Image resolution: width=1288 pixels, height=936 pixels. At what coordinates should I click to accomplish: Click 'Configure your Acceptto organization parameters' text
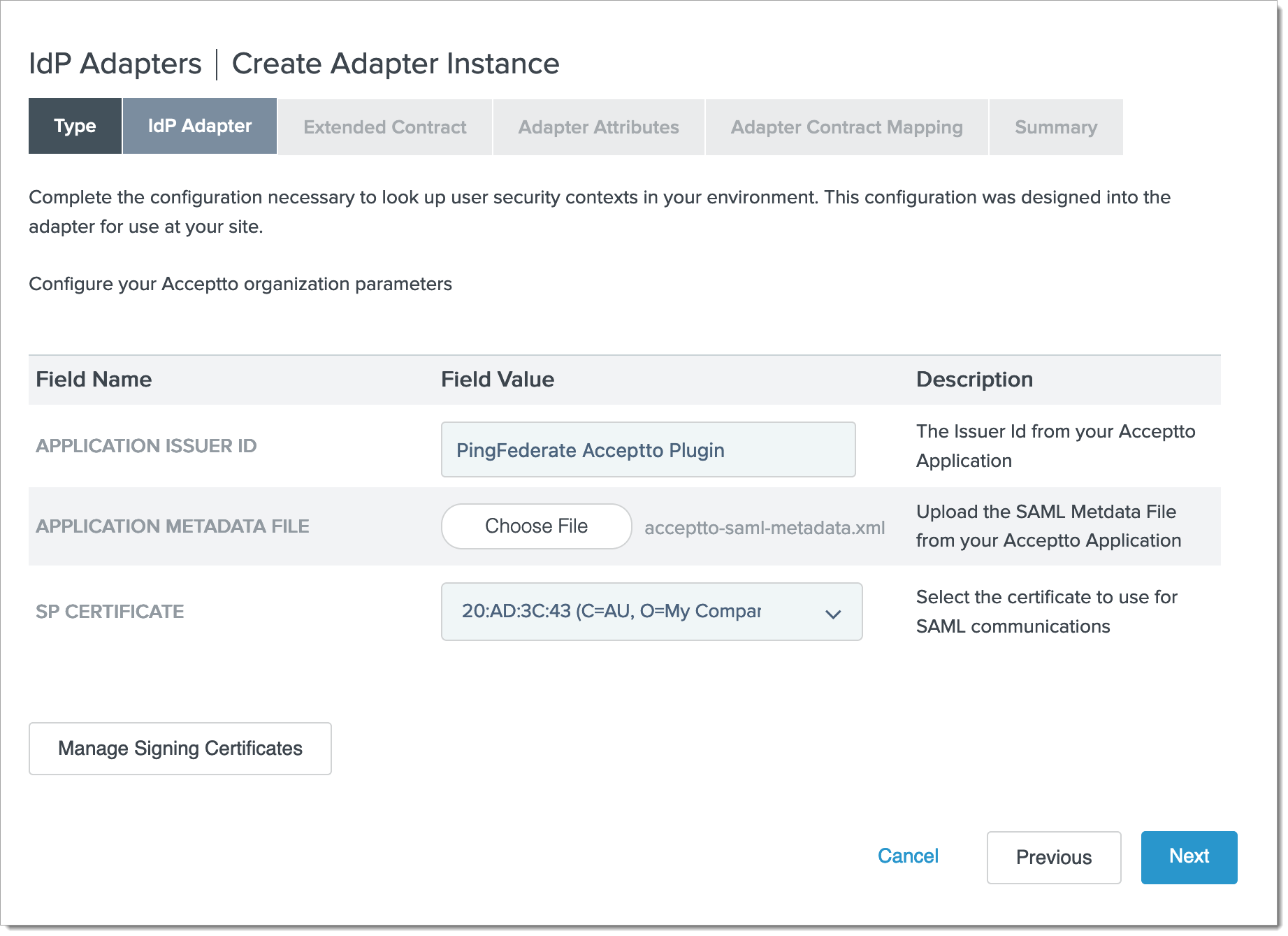coord(240,284)
